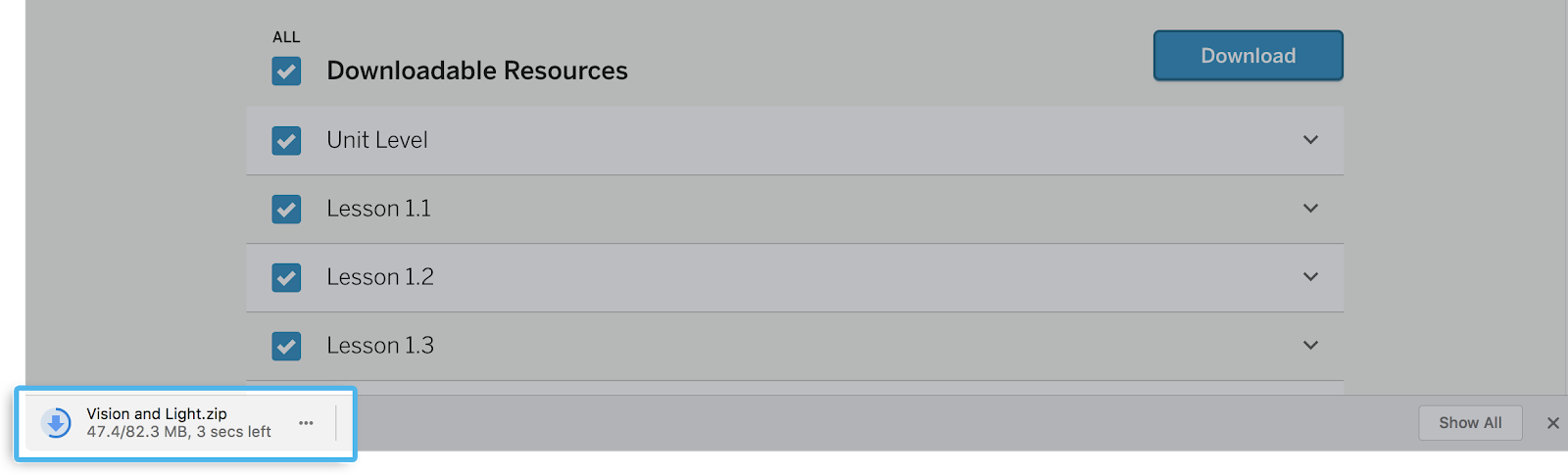Viewport: 1568px width, 475px height.
Task: Close the downloads bar with the X
Action: pyautogui.click(x=1552, y=423)
